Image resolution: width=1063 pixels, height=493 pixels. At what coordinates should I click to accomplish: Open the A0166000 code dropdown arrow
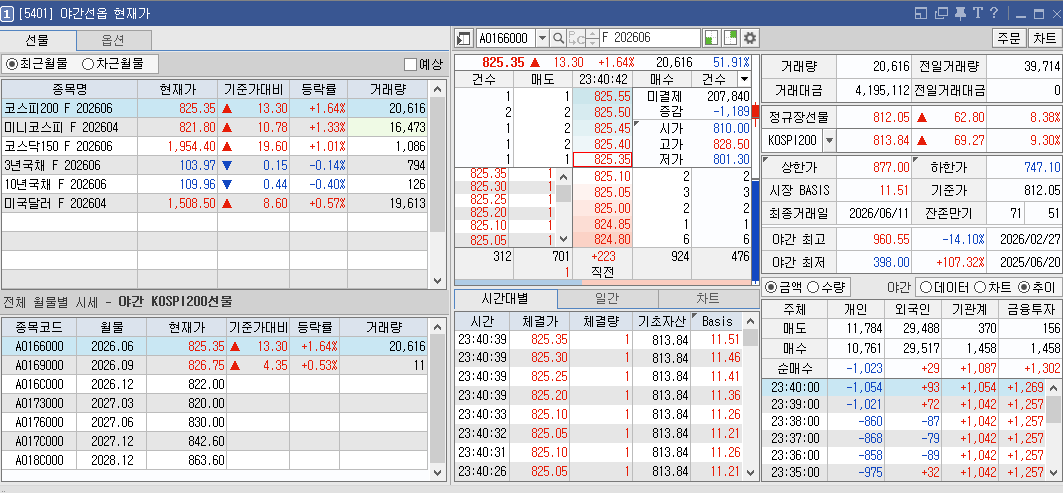pyautogui.click(x=542, y=38)
